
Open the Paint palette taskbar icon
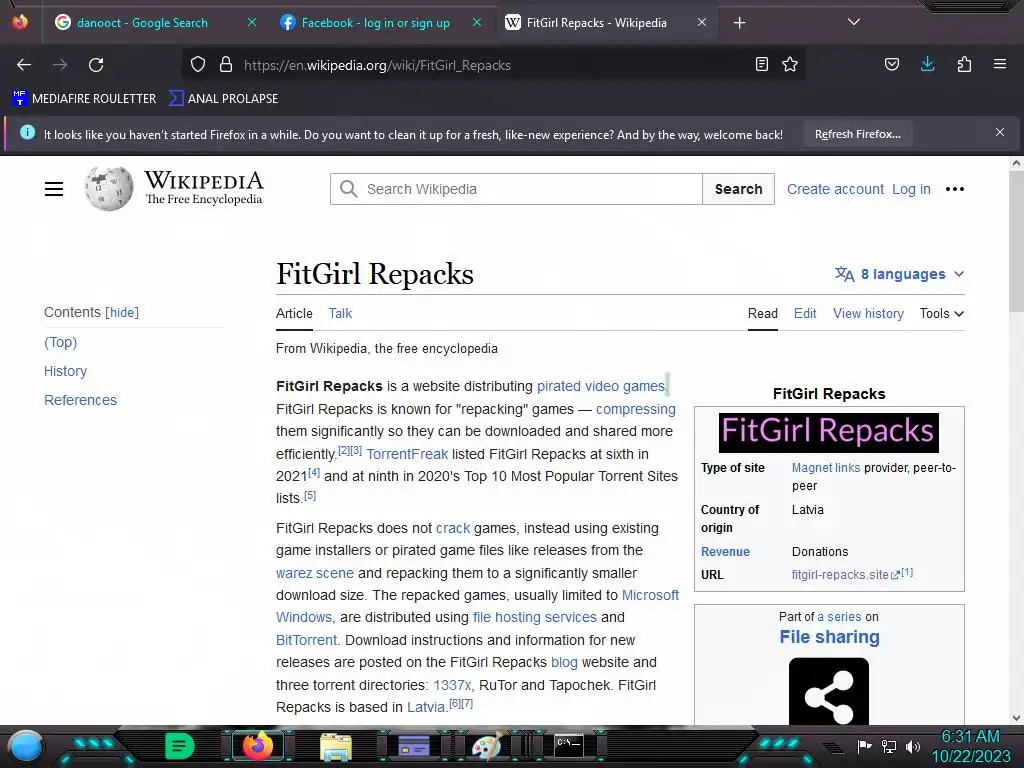[487, 746]
